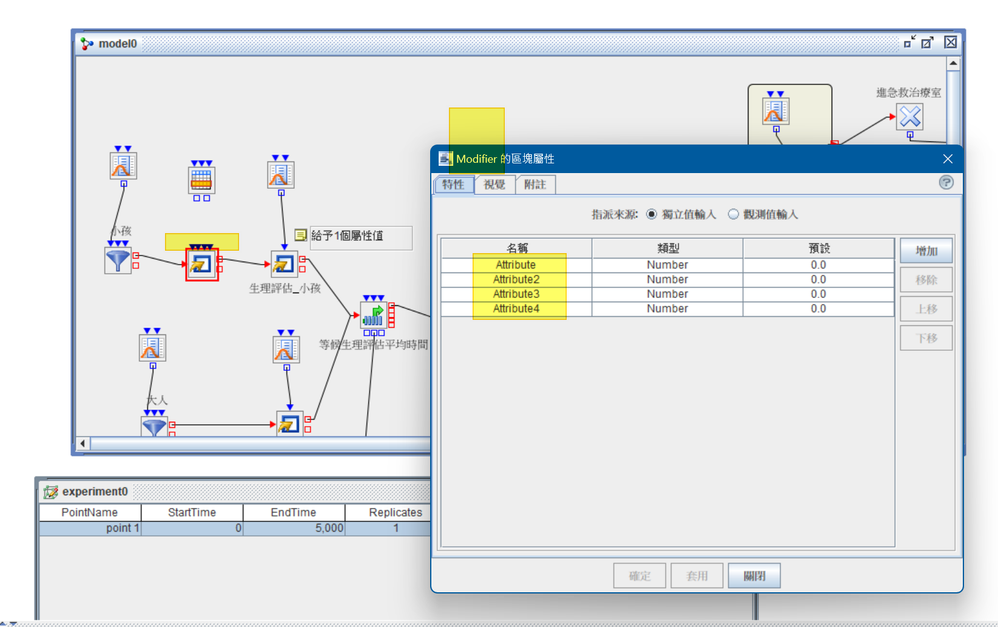Select the distribution block inside rounded box
Screen dimensions: 998x627
click(x=775, y=111)
